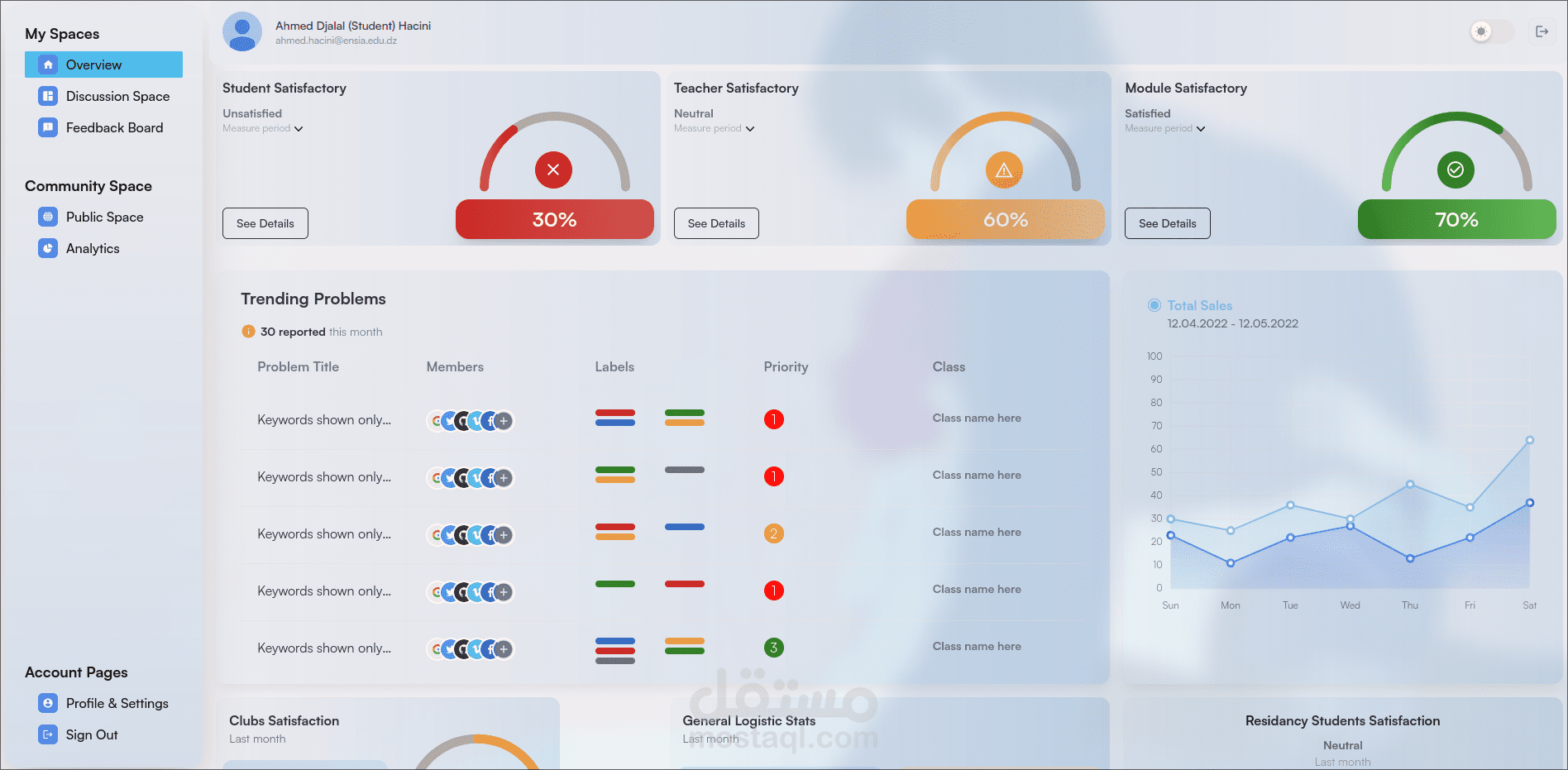Click the Public Space globe icon
This screenshot has height=770, width=1568.
(x=48, y=217)
